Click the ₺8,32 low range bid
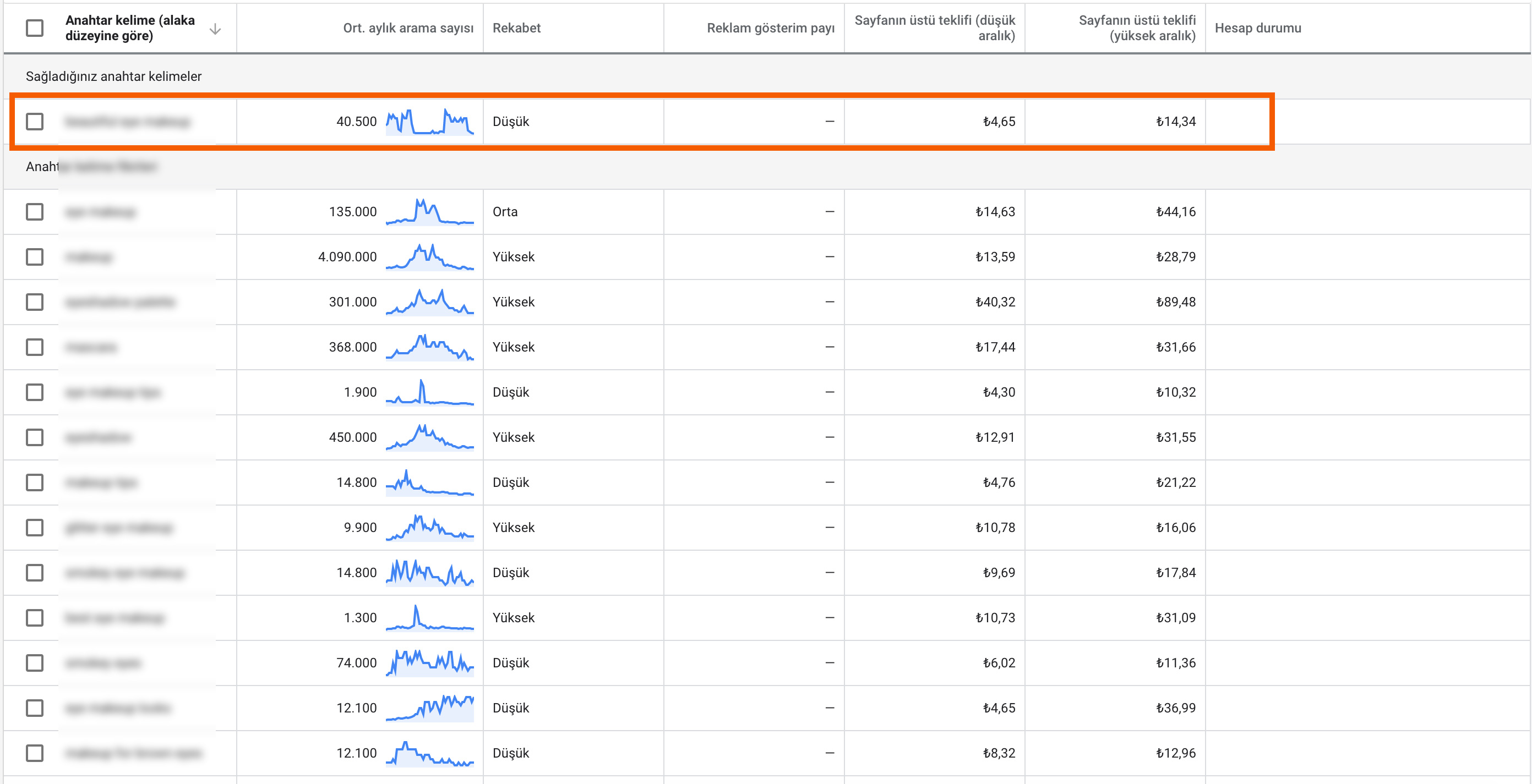 pos(999,753)
